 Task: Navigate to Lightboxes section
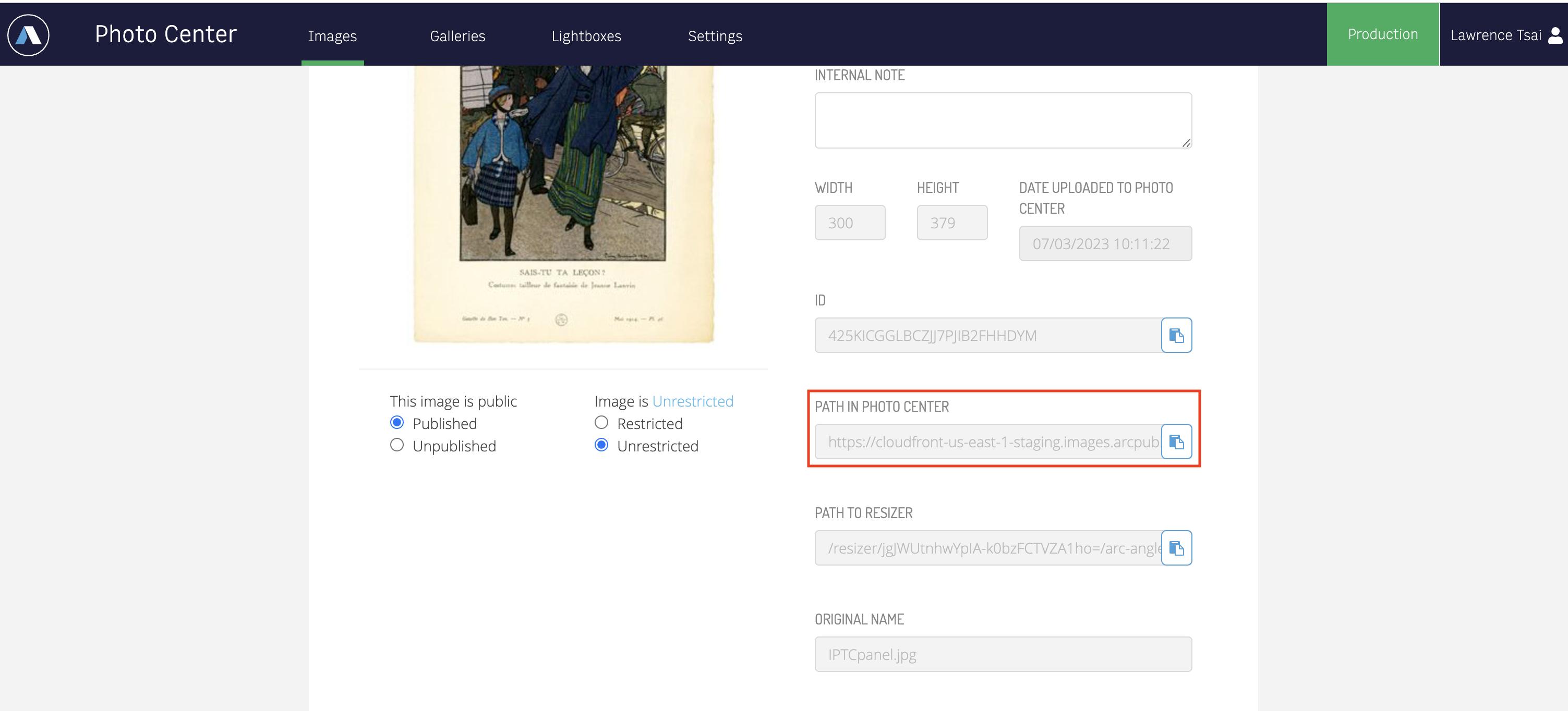586,35
